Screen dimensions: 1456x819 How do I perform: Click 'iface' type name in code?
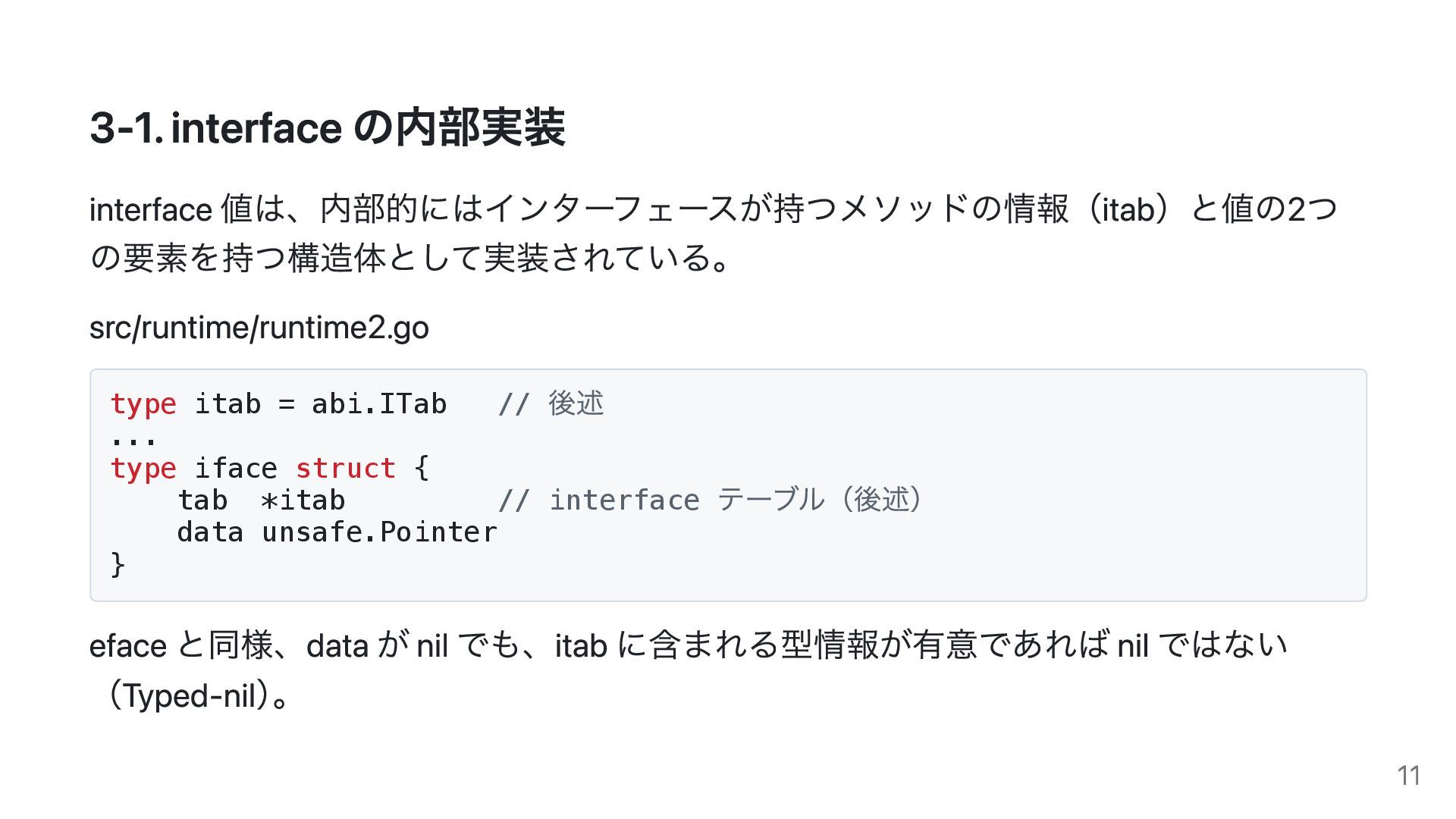click(236, 469)
